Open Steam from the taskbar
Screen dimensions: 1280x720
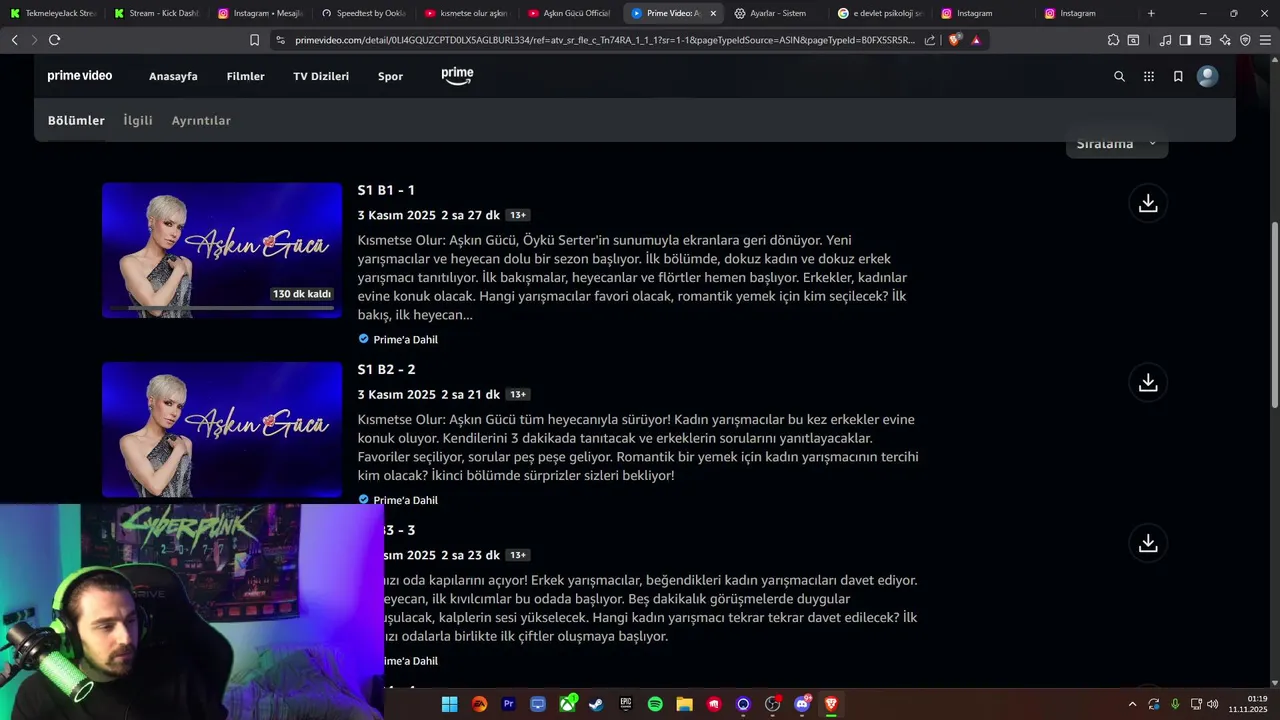tap(596, 704)
